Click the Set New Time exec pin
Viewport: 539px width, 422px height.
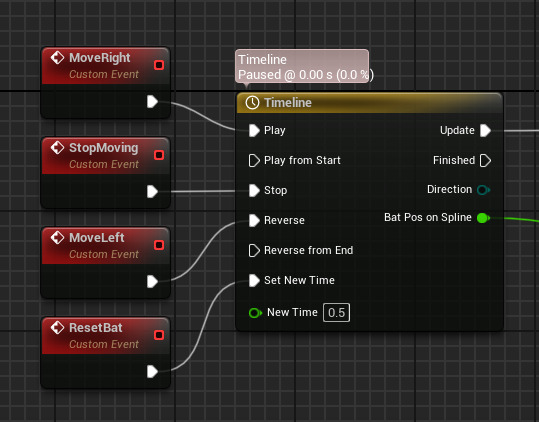pos(254,280)
